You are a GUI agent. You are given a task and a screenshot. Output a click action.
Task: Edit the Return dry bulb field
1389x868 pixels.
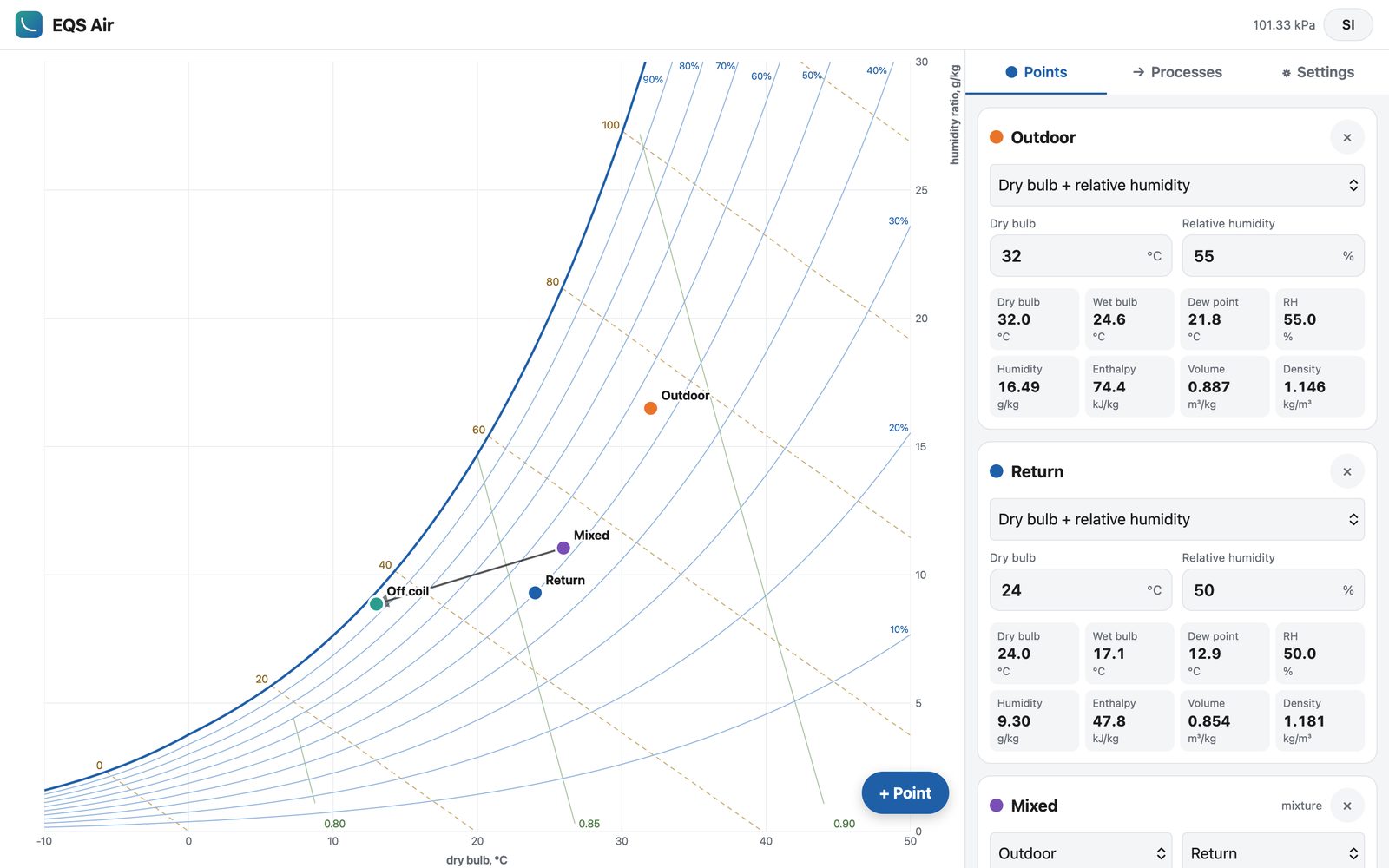[1081, 590]
